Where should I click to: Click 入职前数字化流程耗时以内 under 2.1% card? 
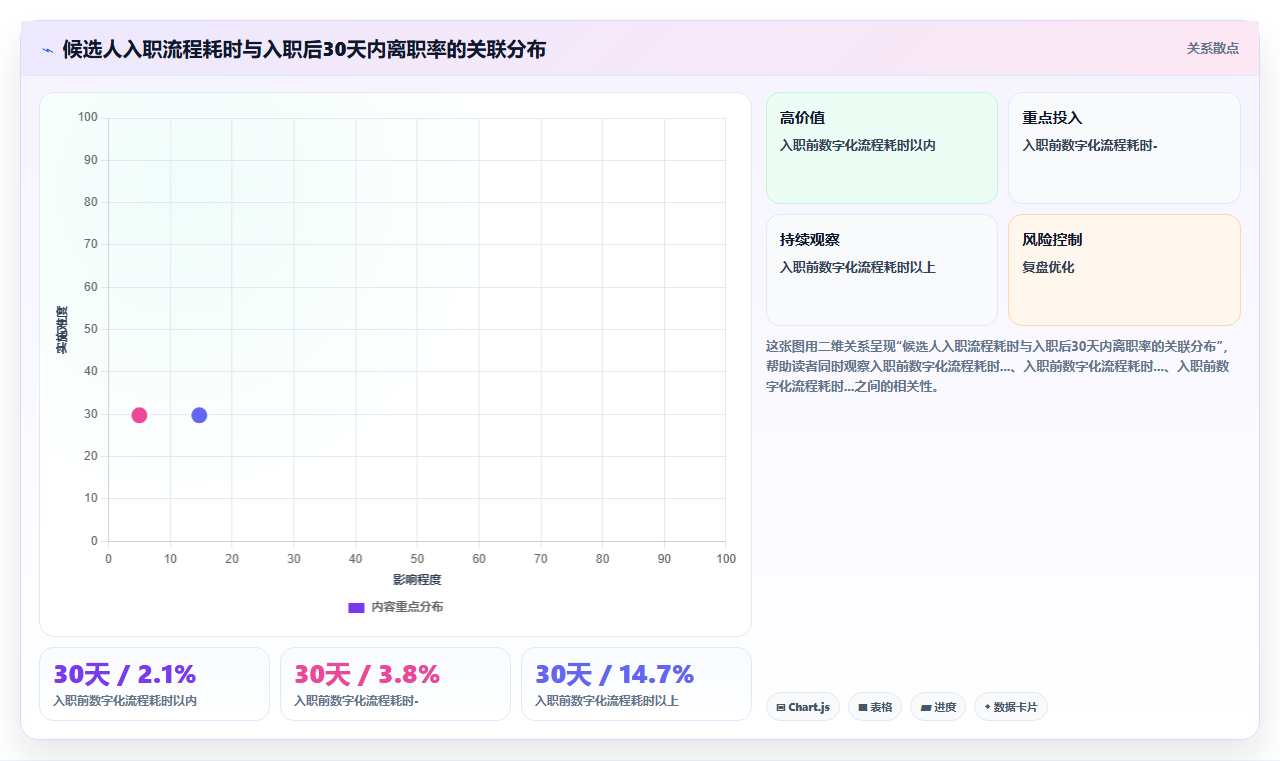[125, 701]
